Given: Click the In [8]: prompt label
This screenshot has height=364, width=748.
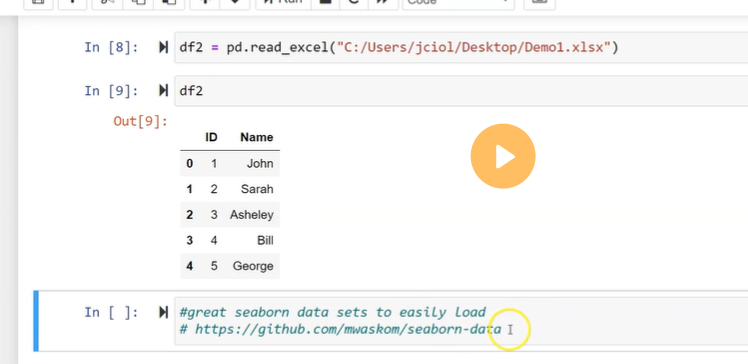Looking at the screenshot, I should [x=111, y=47].
